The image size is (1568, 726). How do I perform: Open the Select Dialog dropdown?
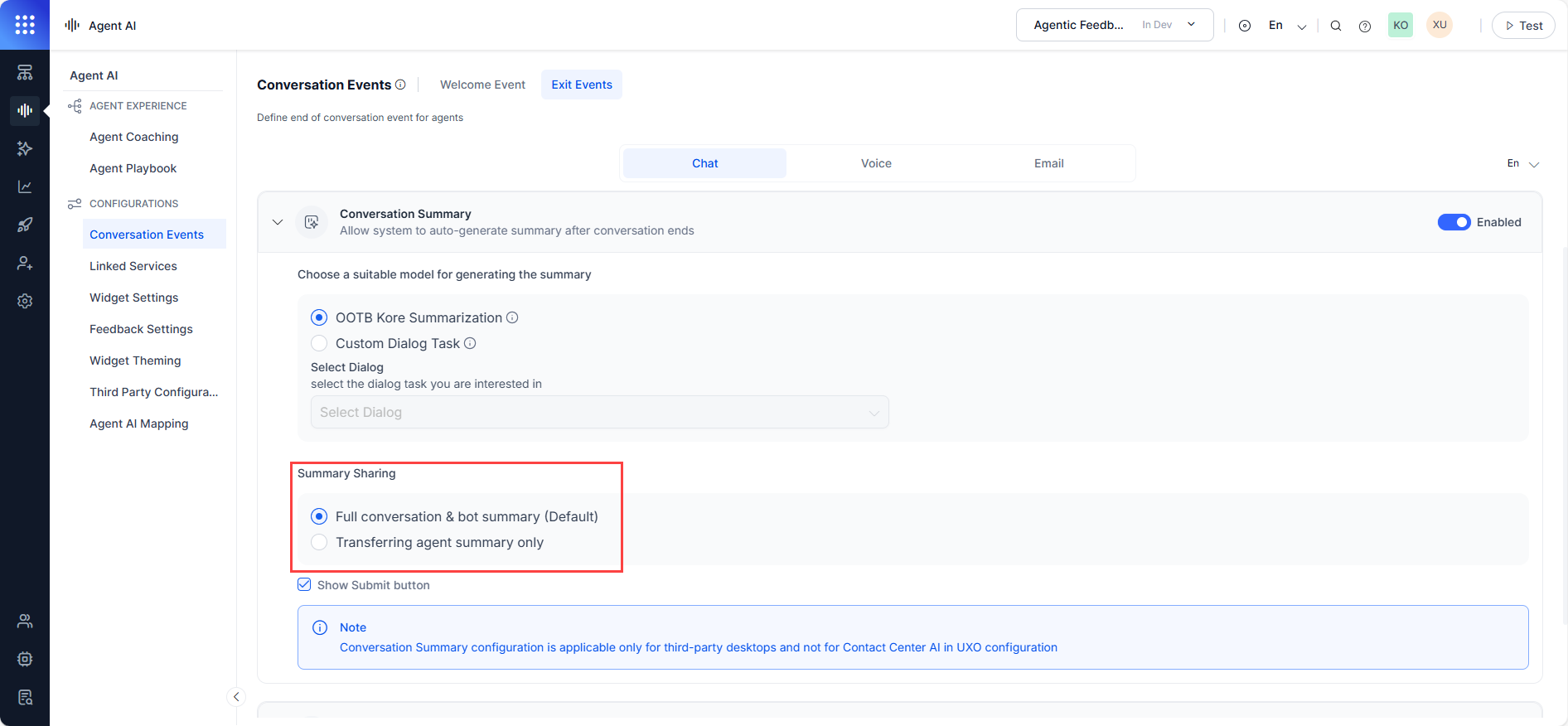point(599,412)
